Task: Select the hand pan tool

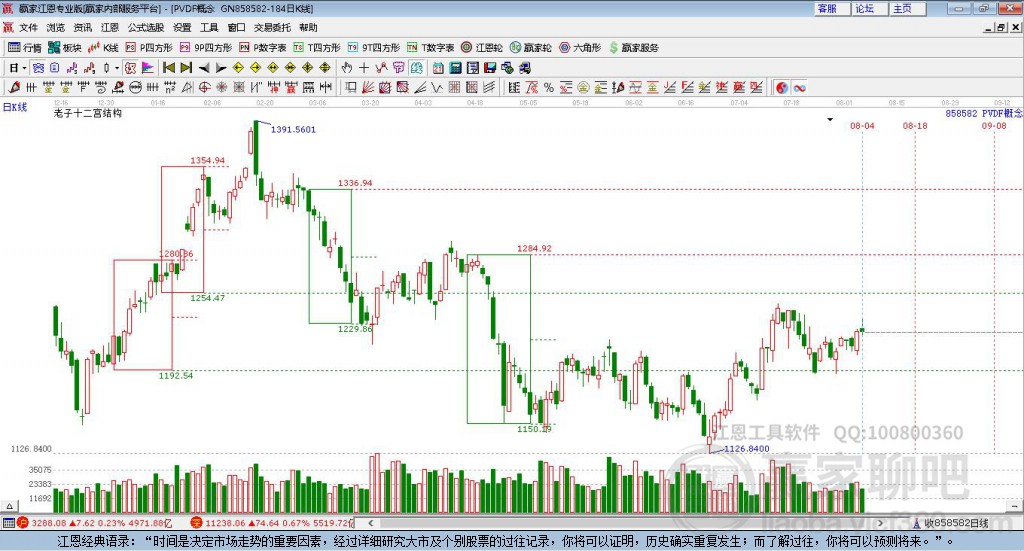Action: pyautogui.click(x=346, y=68)
